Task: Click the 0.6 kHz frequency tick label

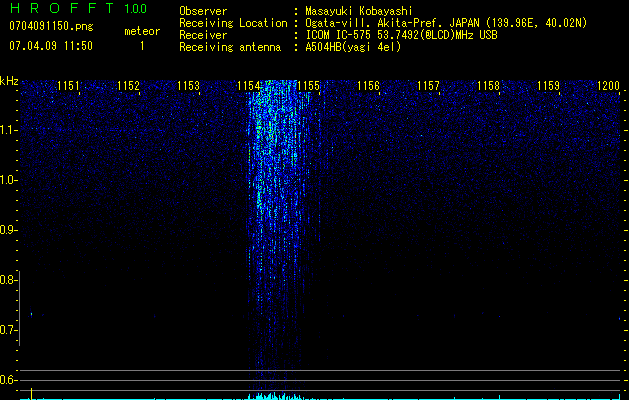Action: click(8, 380)
